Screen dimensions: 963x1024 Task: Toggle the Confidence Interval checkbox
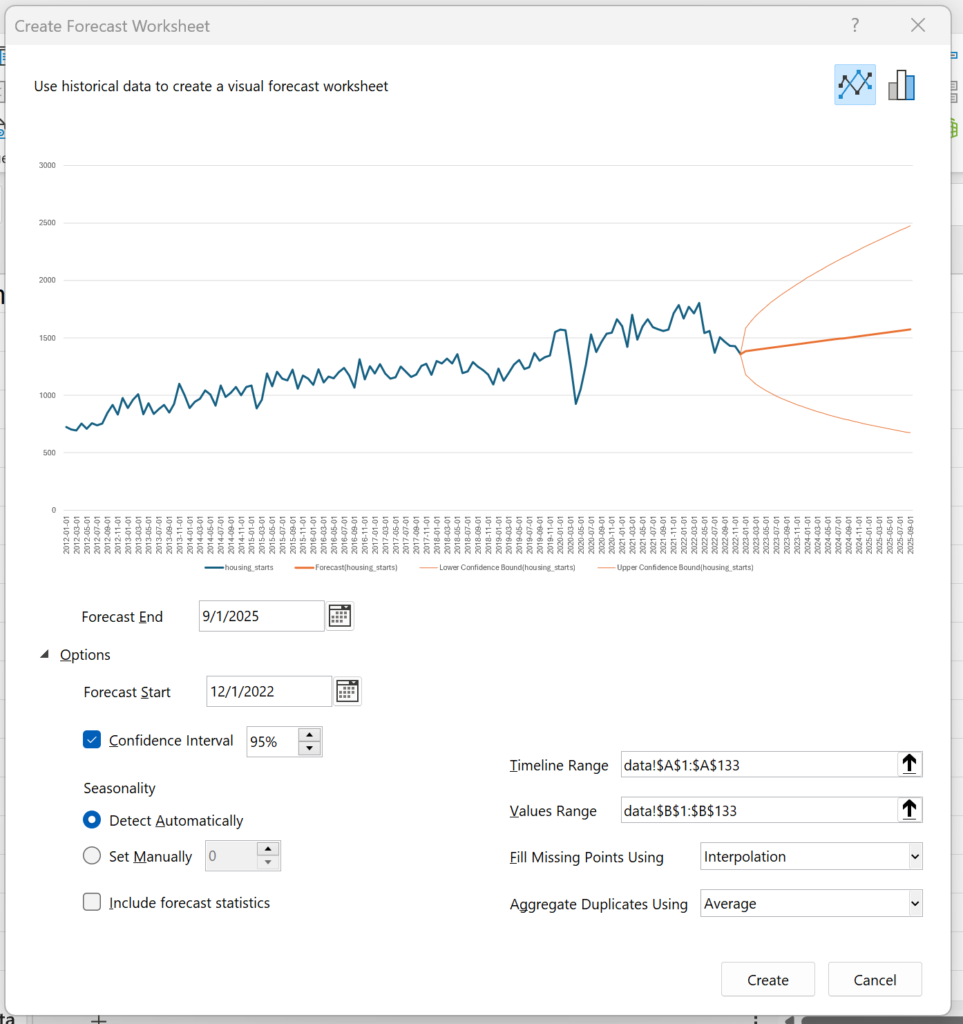click(x=92, y=740)
